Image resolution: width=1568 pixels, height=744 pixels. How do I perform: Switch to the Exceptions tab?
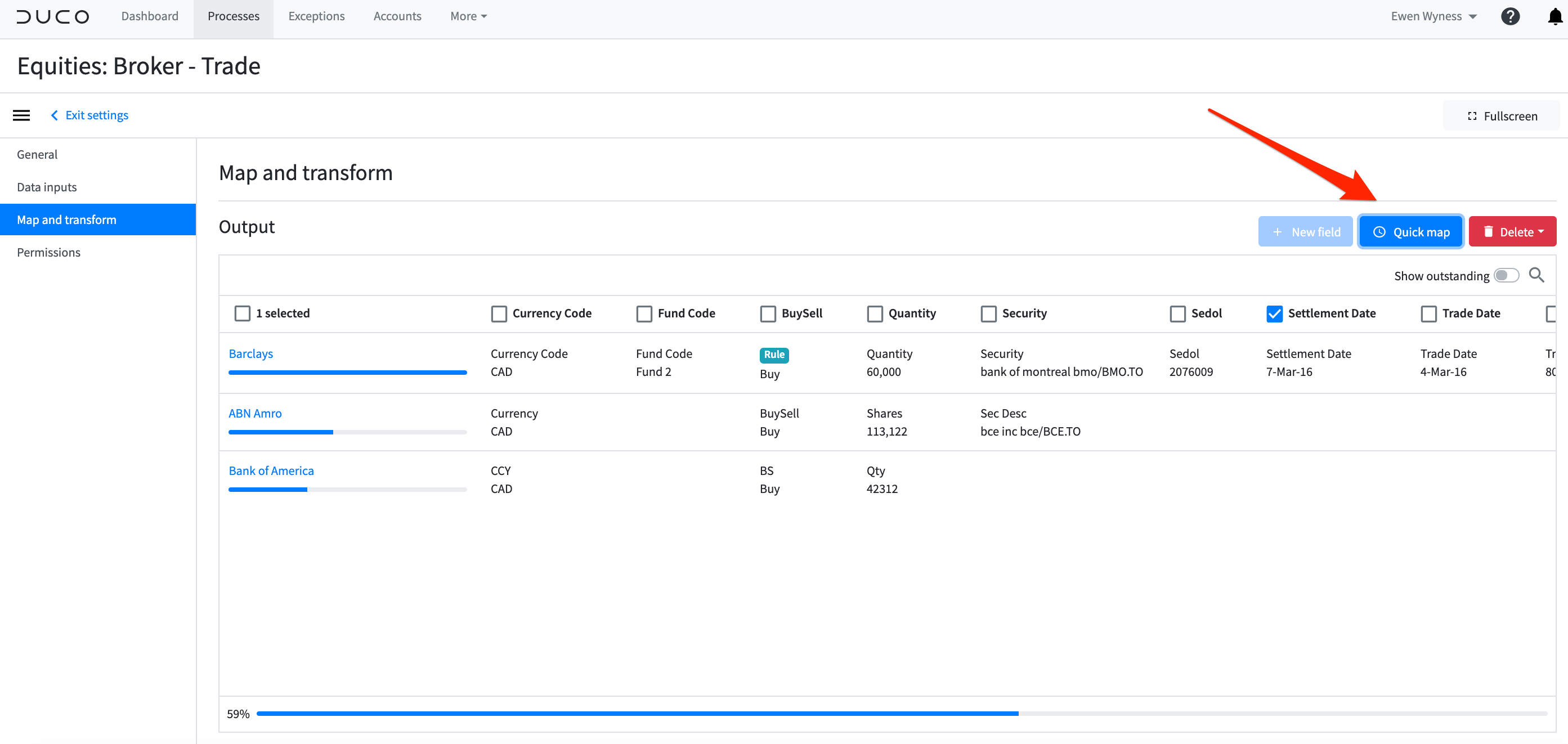pos(316,16)
